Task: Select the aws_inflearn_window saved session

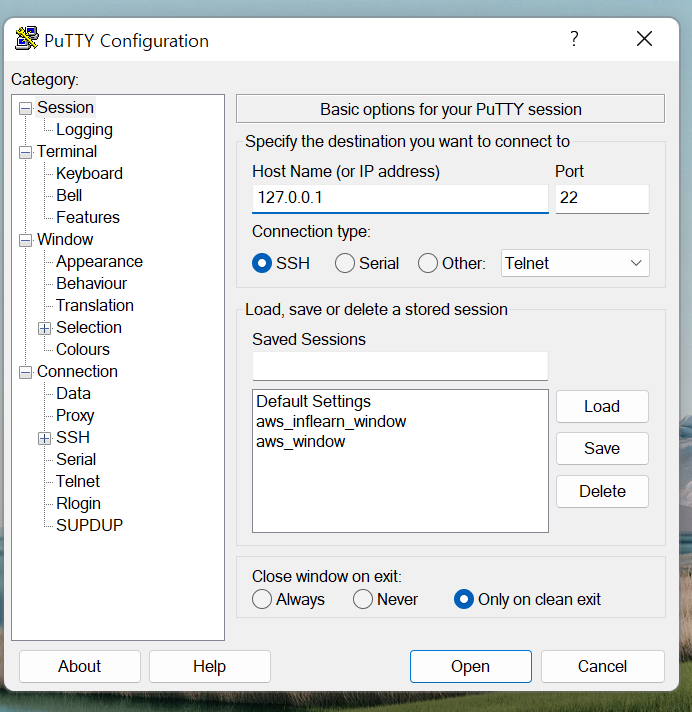Action: click(x=331, y=422)
